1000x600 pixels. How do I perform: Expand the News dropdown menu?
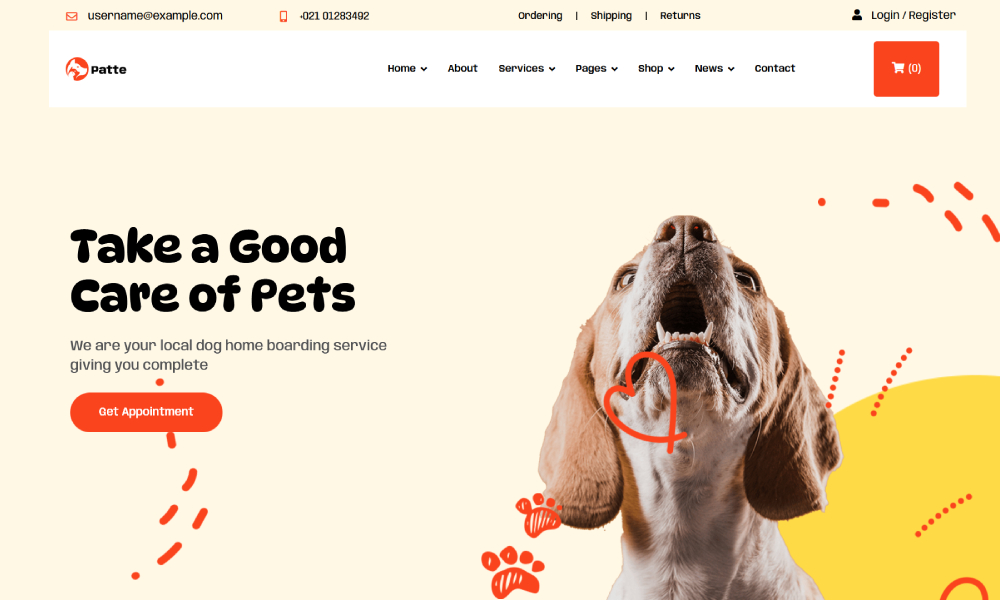[x=714, y=68]
